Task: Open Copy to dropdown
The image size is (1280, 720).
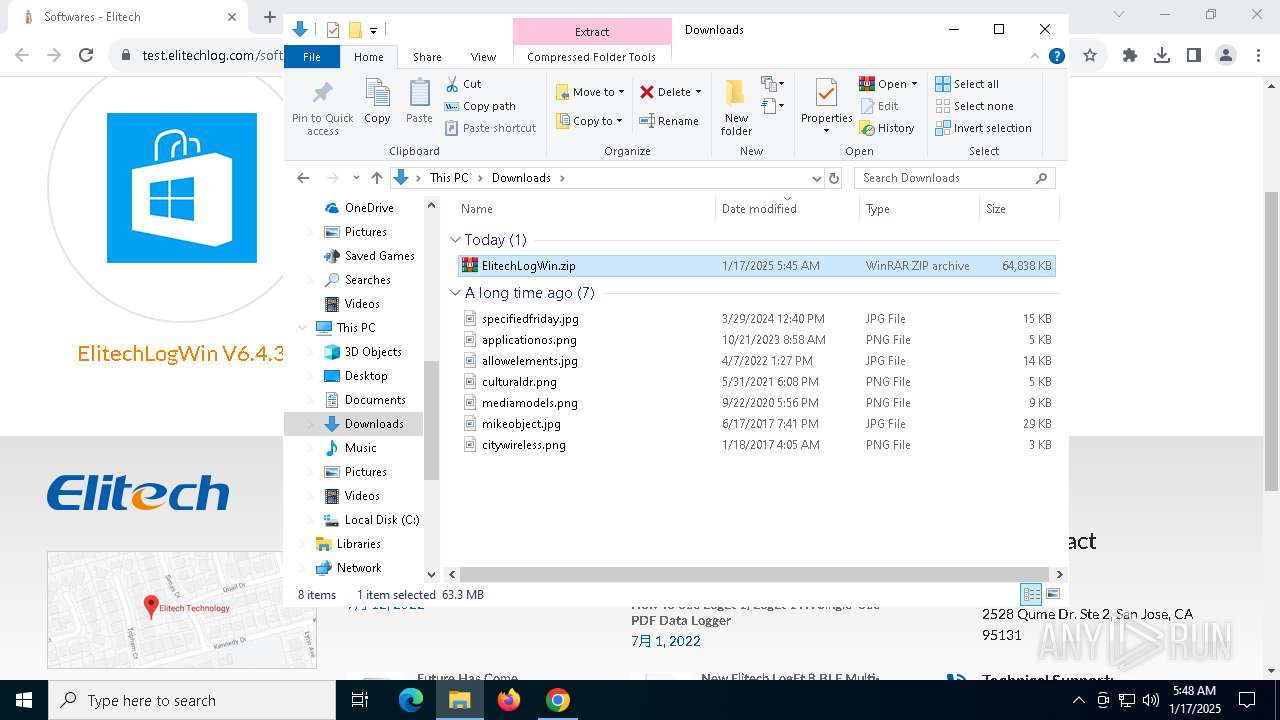Action: coord(589,121)
